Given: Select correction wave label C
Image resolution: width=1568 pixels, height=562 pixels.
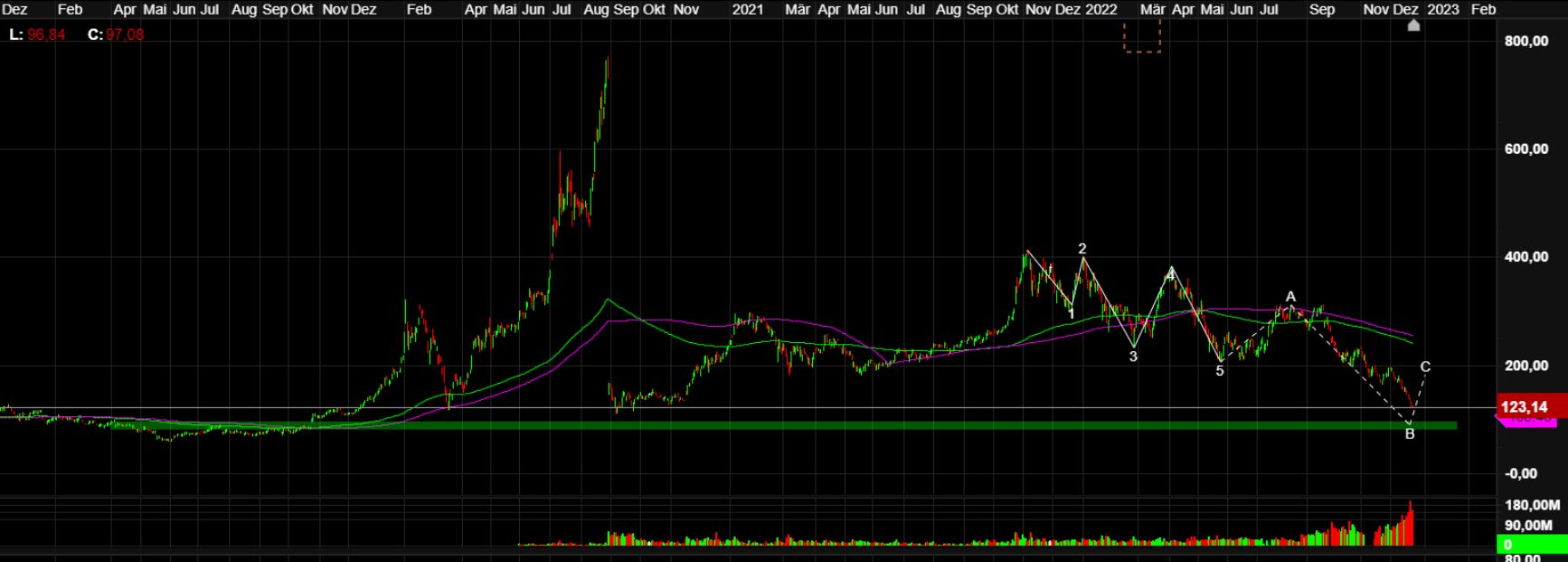Looking at the screenshot, I should coord(1426,367).
